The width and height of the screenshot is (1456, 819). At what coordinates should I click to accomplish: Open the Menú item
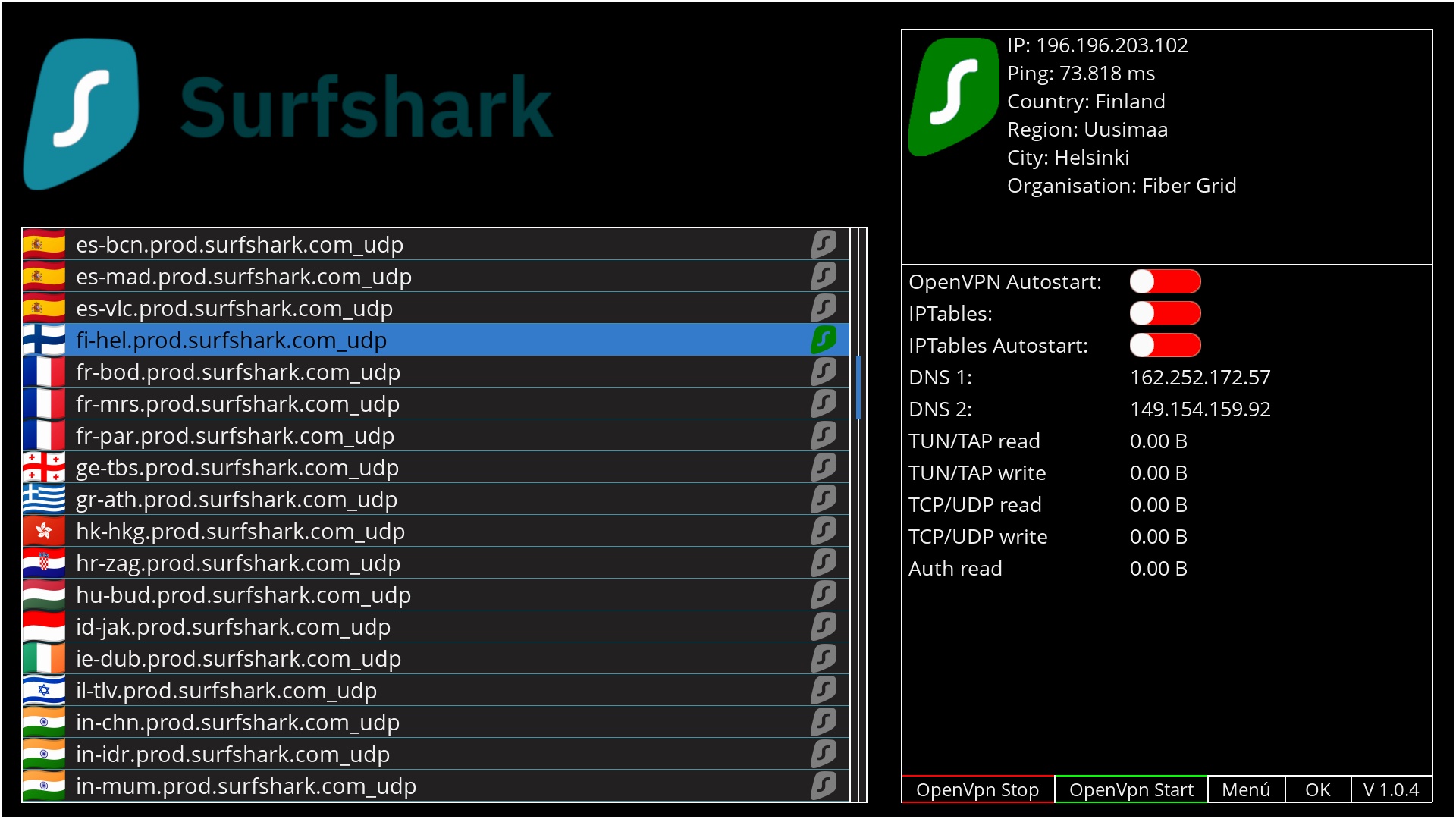pos(1245,789)
